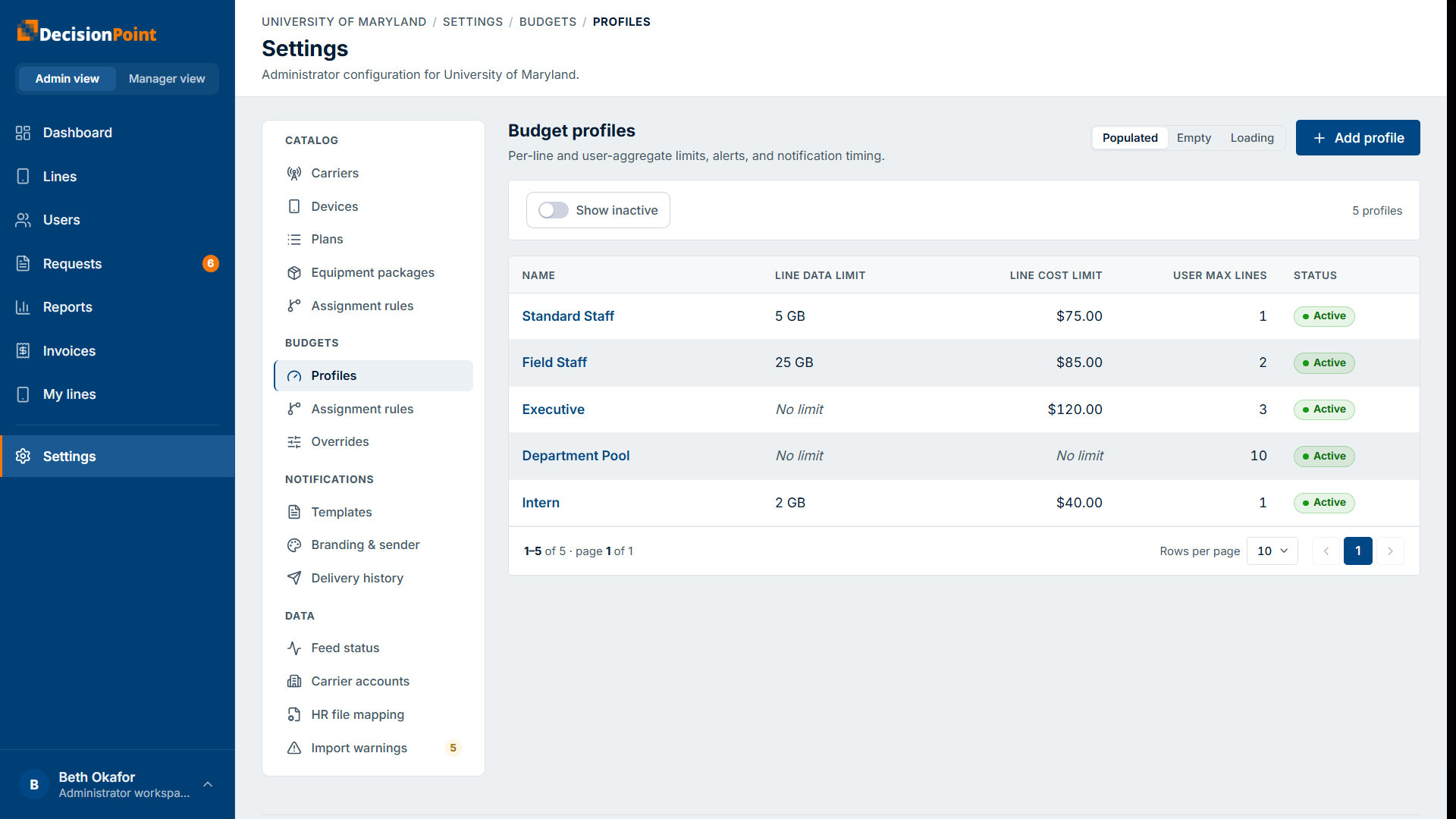Open the Department Pool profile

[x=576, y=456]
